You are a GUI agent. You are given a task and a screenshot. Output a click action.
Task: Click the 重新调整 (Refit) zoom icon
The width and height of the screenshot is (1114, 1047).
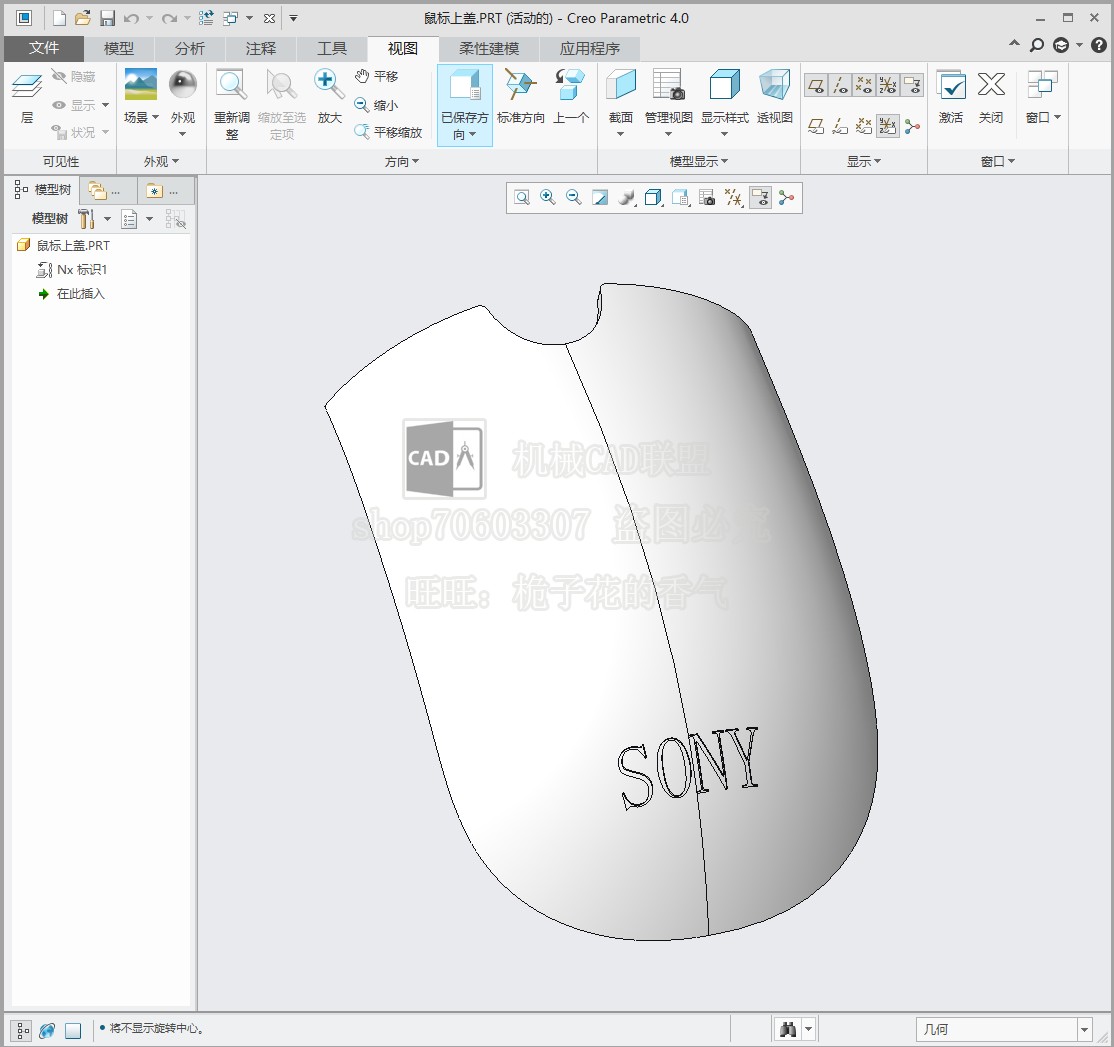pos(231,86)
